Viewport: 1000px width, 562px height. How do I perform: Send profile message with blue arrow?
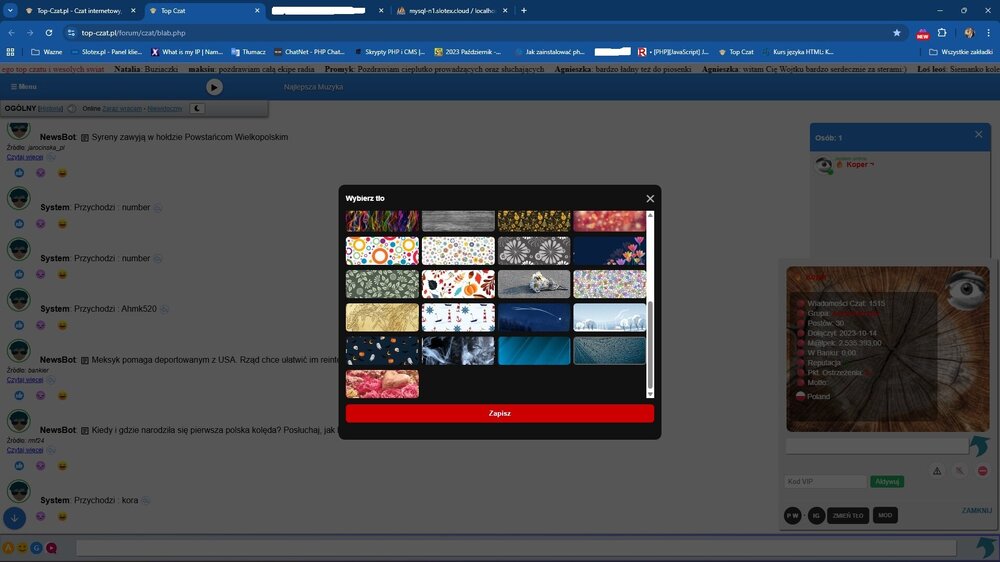pos(979,445)
